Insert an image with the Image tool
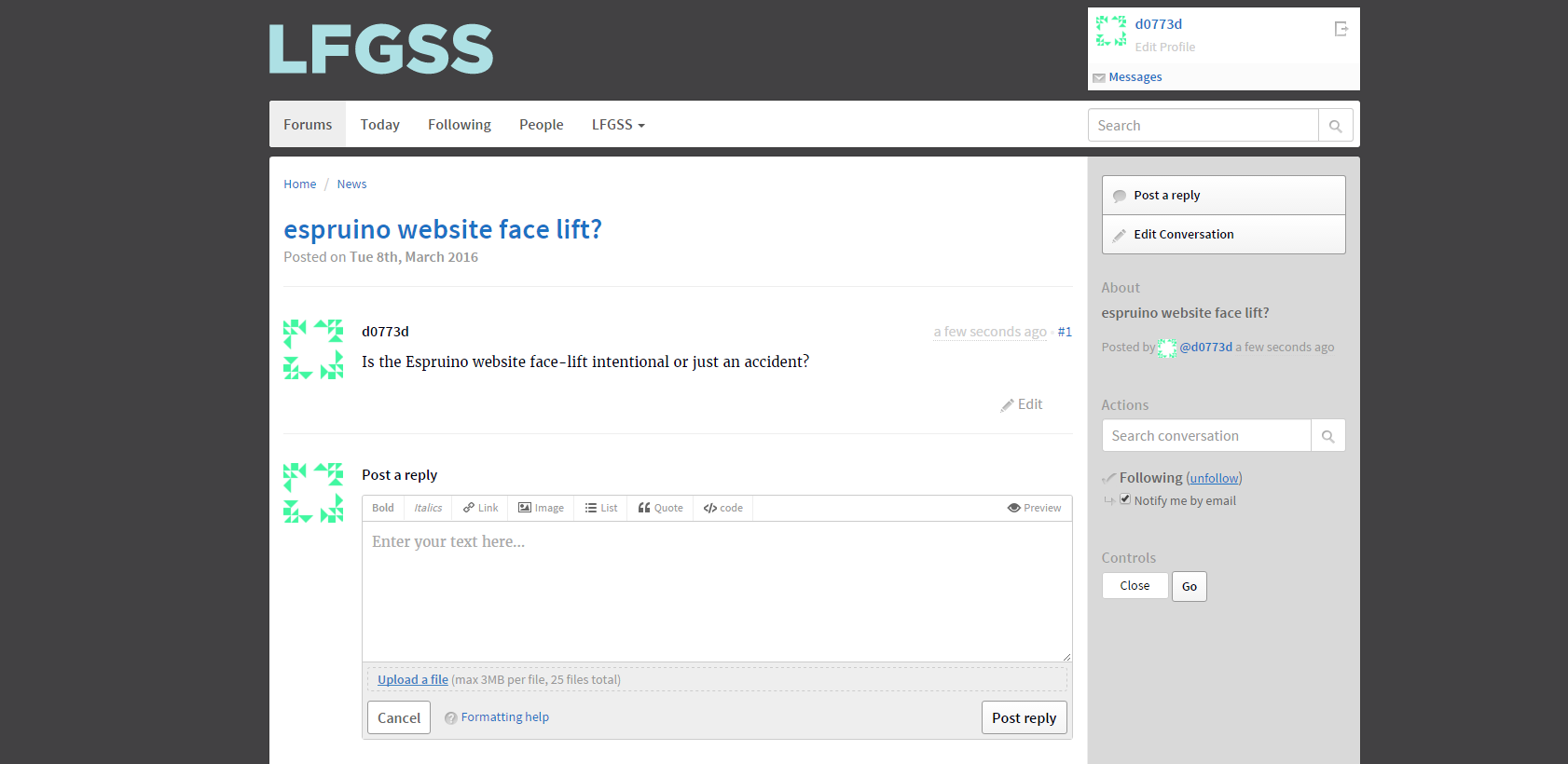Viewport: 1568px width, 764px height. click(541, 508)
